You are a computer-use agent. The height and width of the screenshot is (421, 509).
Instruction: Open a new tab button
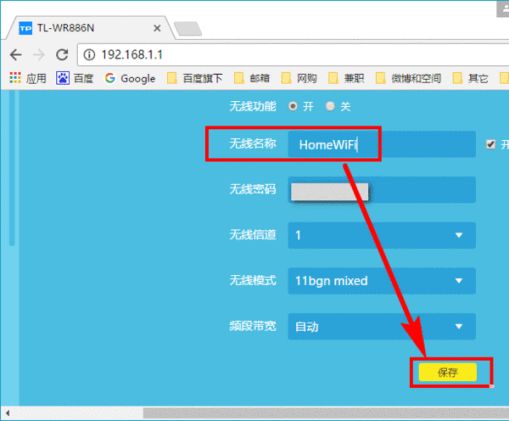point(188,29)
